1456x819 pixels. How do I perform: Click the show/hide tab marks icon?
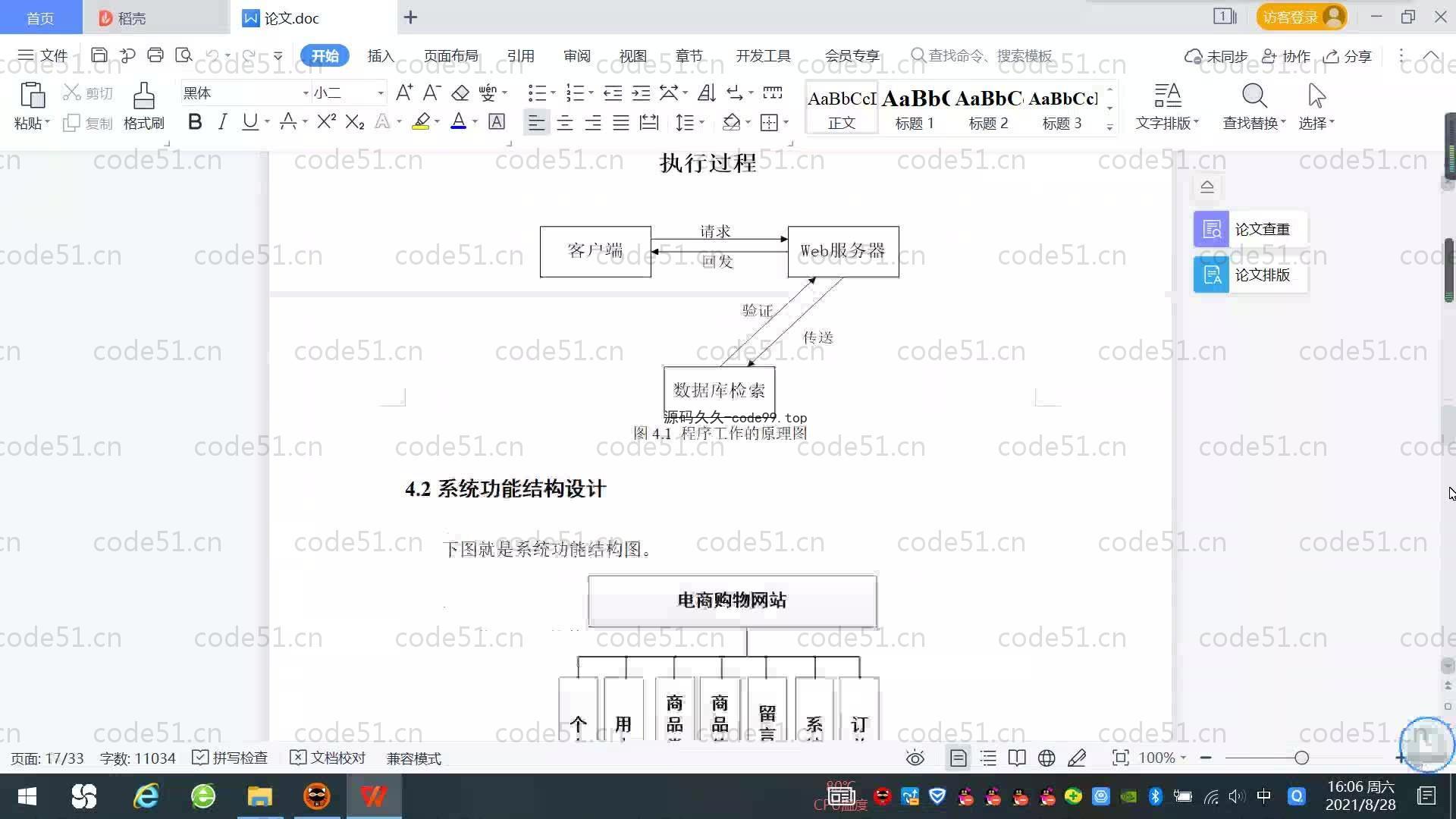click(773, 93)
